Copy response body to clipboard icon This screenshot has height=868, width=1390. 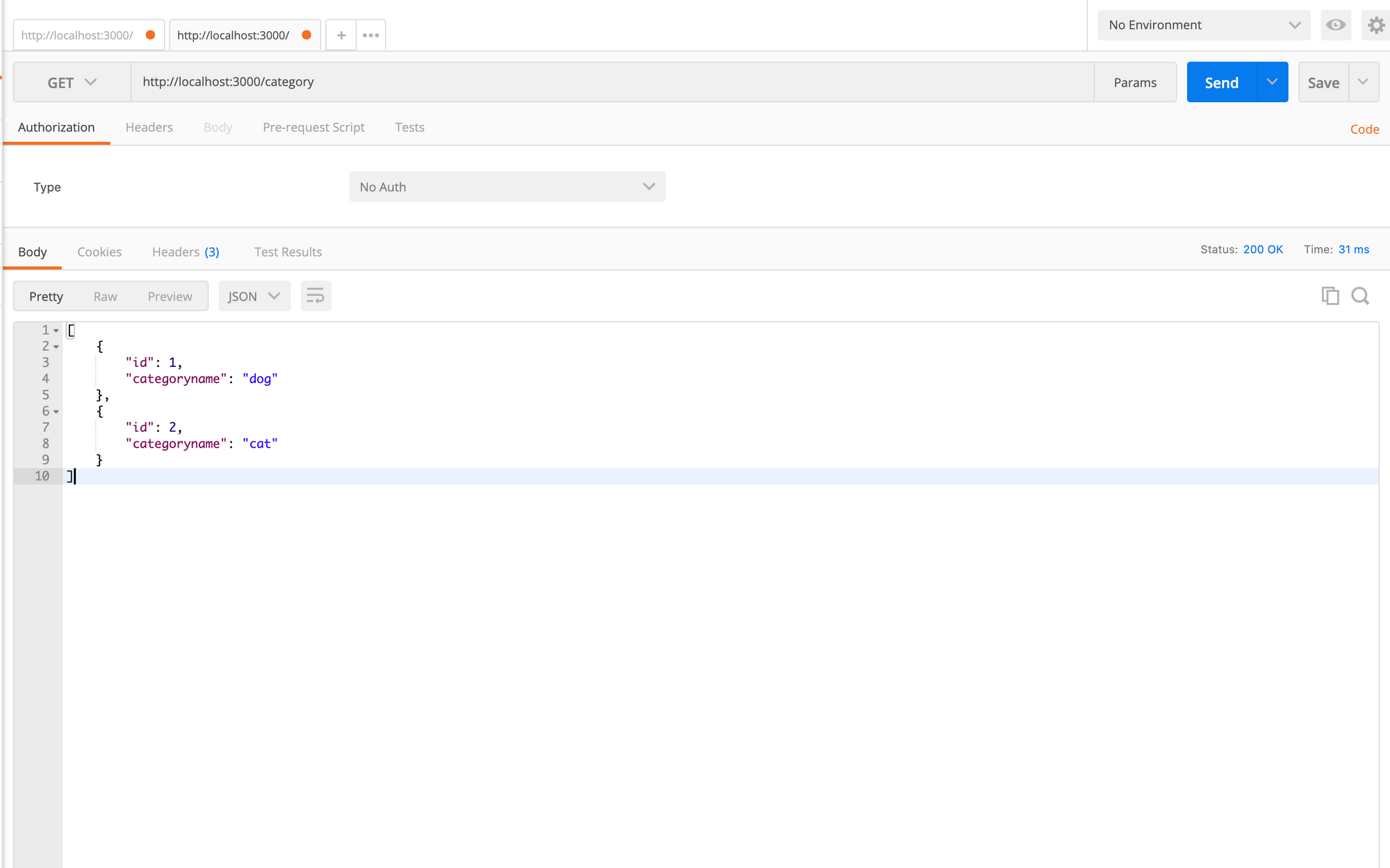pos(1330,296)
